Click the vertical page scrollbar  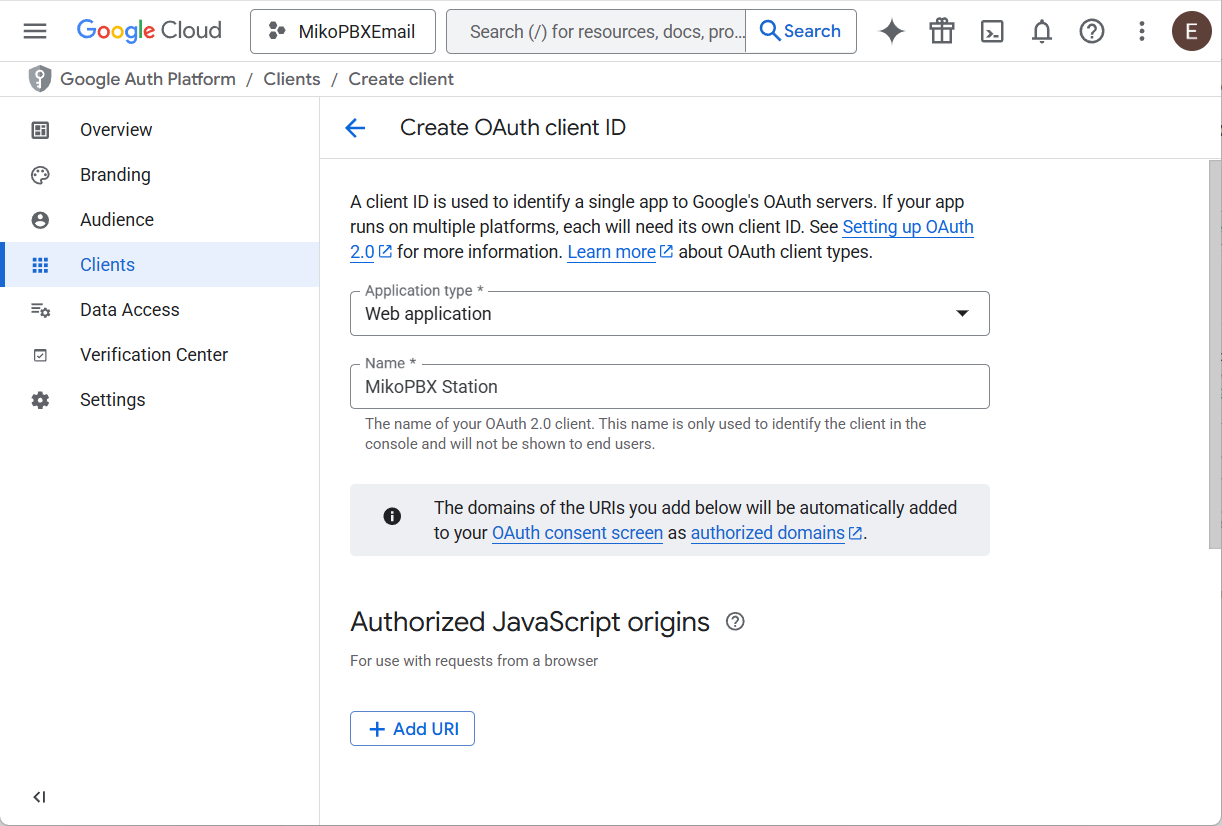tap(1214, 350)
